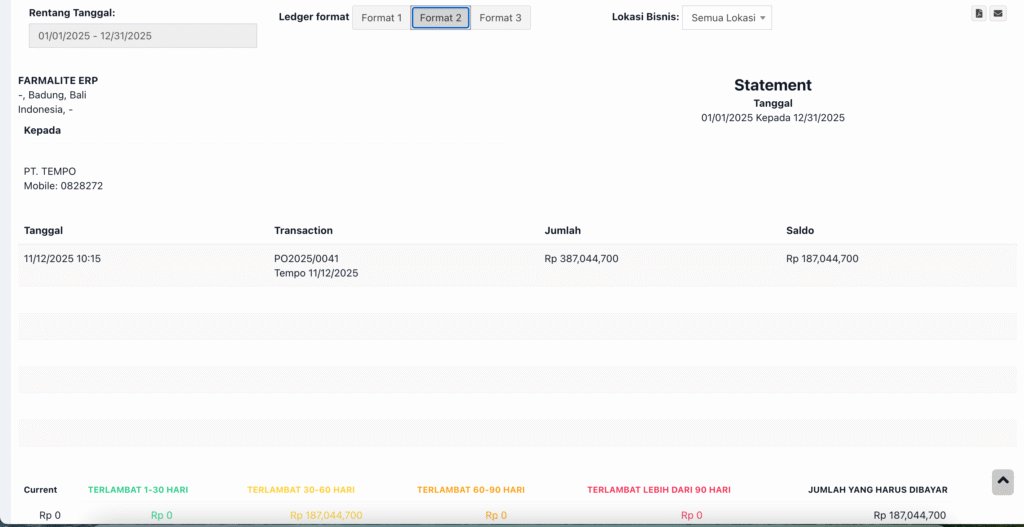This screenshot has width=1024, height=527.
Task: Click the date range input field
Action: pyautogui.click(x=143, y=36)
